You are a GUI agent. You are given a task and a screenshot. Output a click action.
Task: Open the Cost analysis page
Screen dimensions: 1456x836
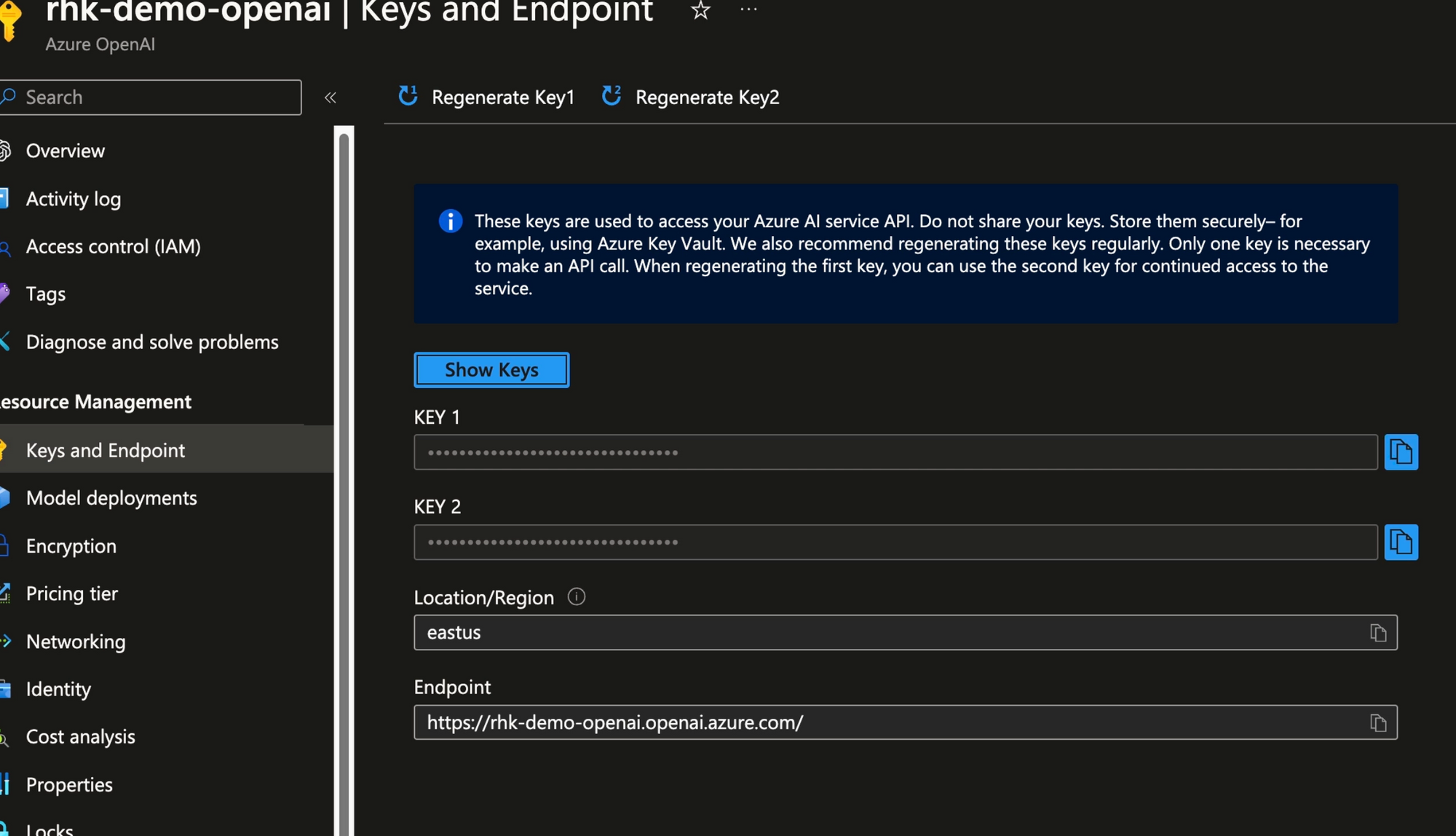(80, 737)
